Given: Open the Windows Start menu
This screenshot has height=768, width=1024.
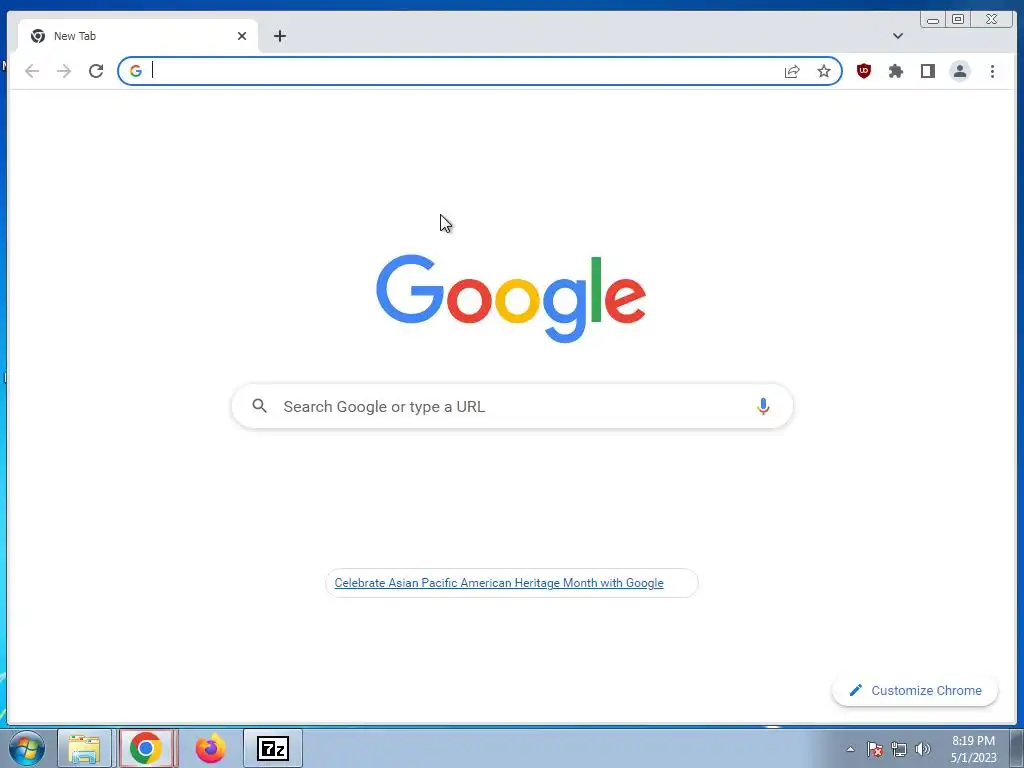Looking at the screenshot, I should point(26,748).
